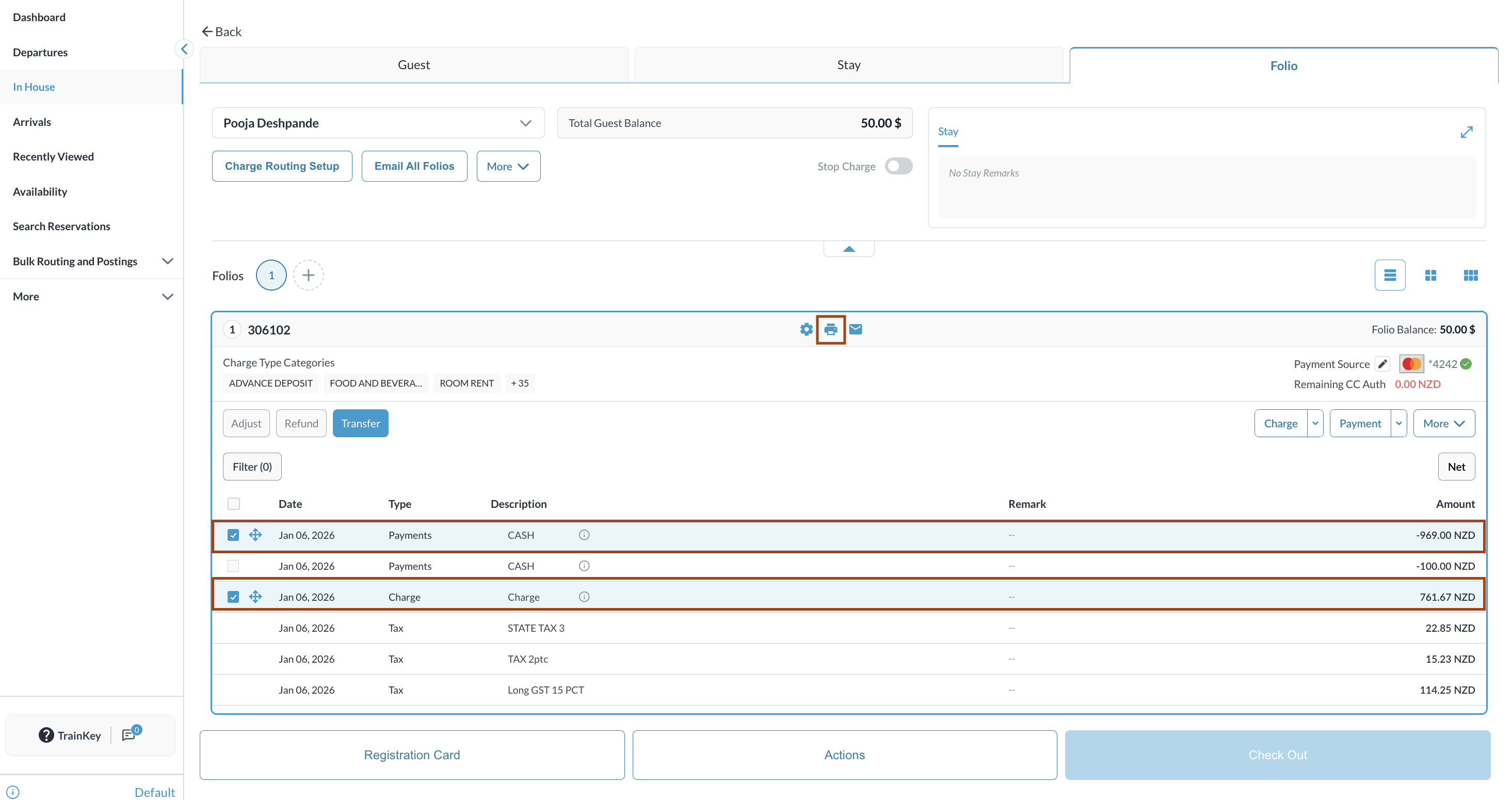Click the print folio icon
The image size is (1512, 800).
(830, 329)
